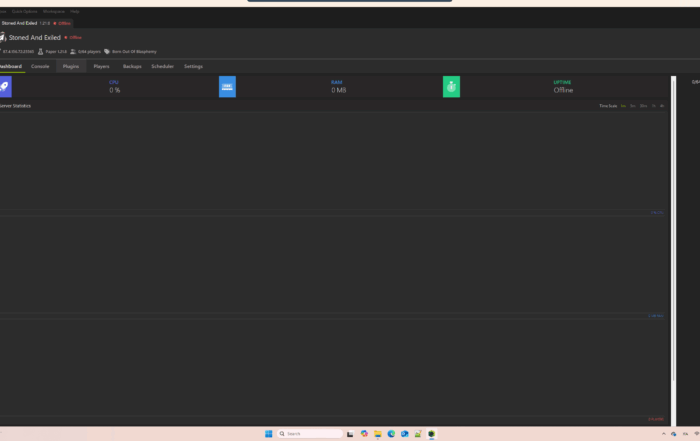The image size is (700, 441).
Task: Open the Plugins tab
Action: click(71, 66)
